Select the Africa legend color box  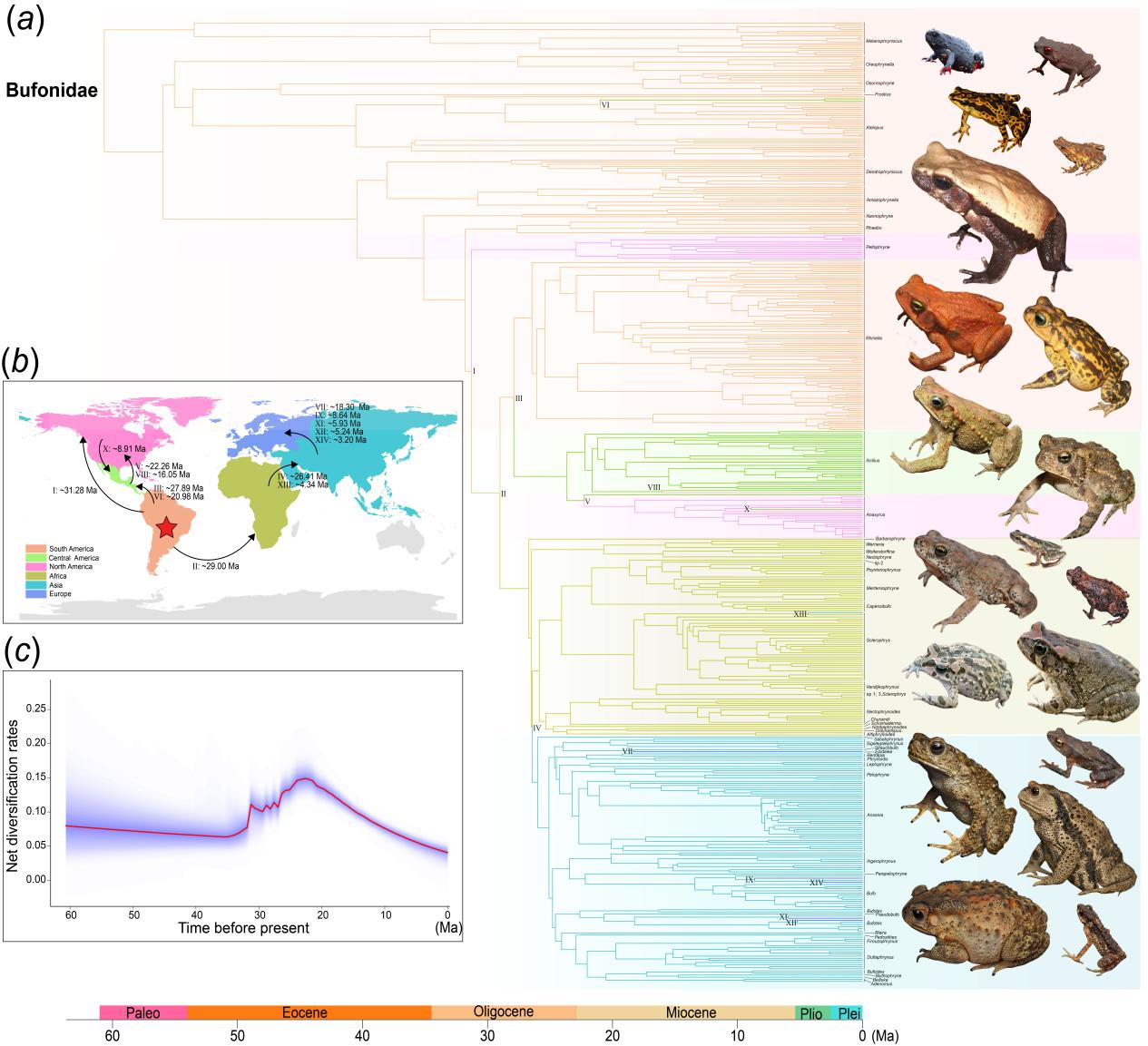[36, 576]
